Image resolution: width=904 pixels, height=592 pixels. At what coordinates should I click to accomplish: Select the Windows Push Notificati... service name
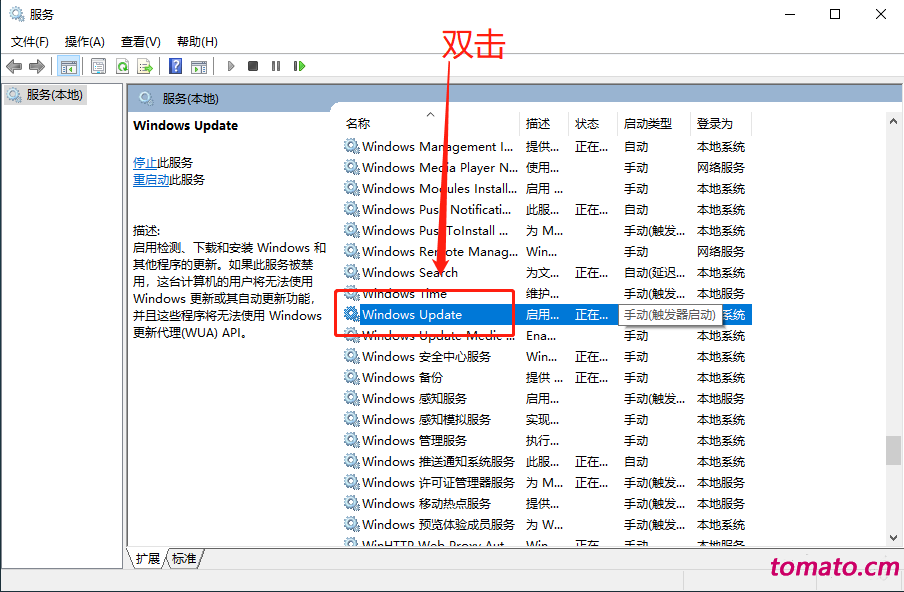click(x=436, y=210)
